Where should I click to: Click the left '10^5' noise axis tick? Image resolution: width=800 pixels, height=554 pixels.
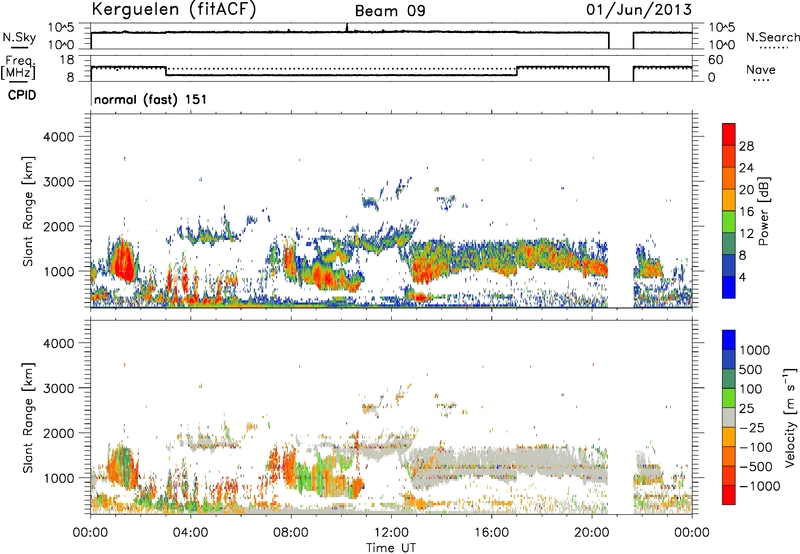61,27
